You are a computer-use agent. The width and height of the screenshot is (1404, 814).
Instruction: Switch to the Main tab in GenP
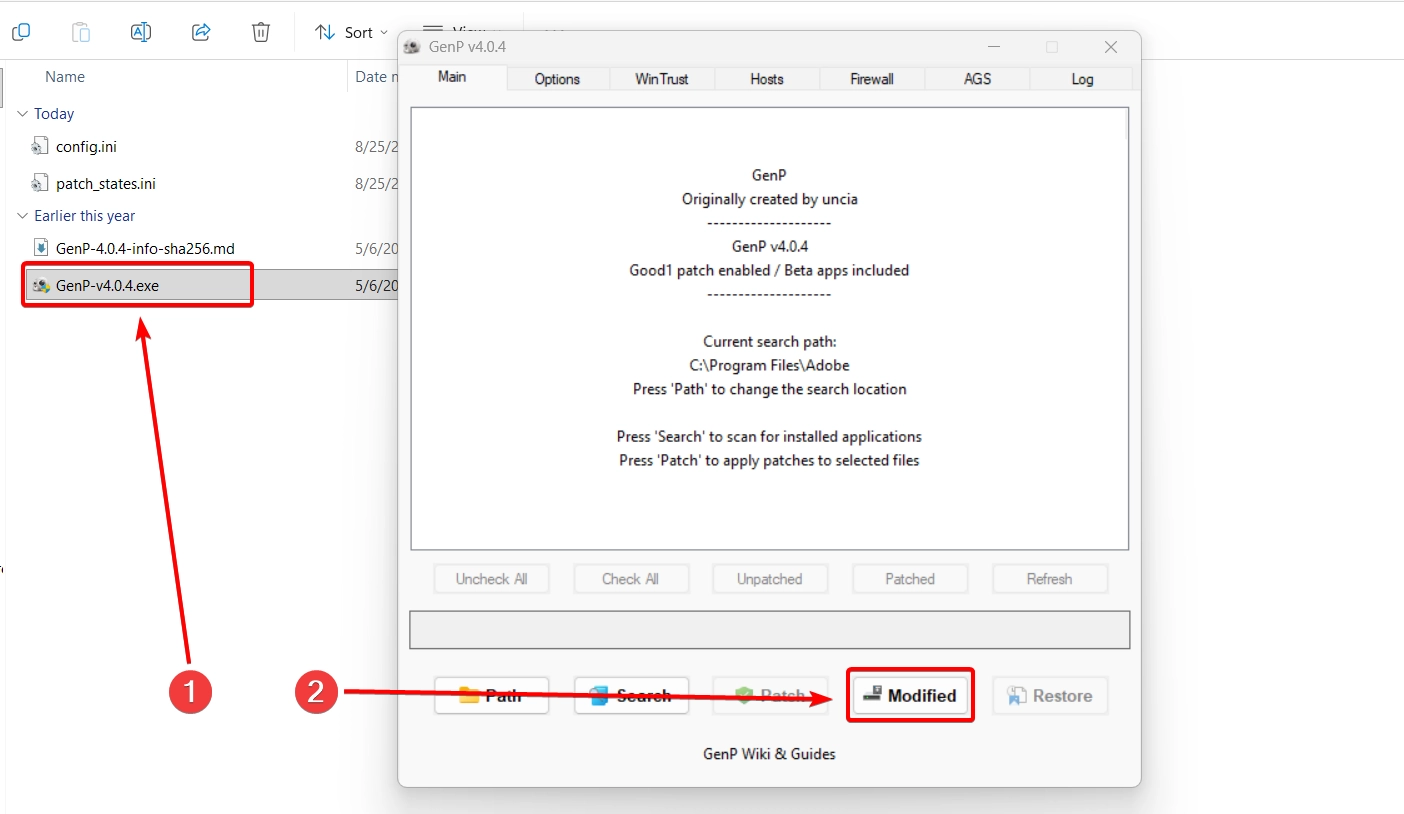pos(452,77)
